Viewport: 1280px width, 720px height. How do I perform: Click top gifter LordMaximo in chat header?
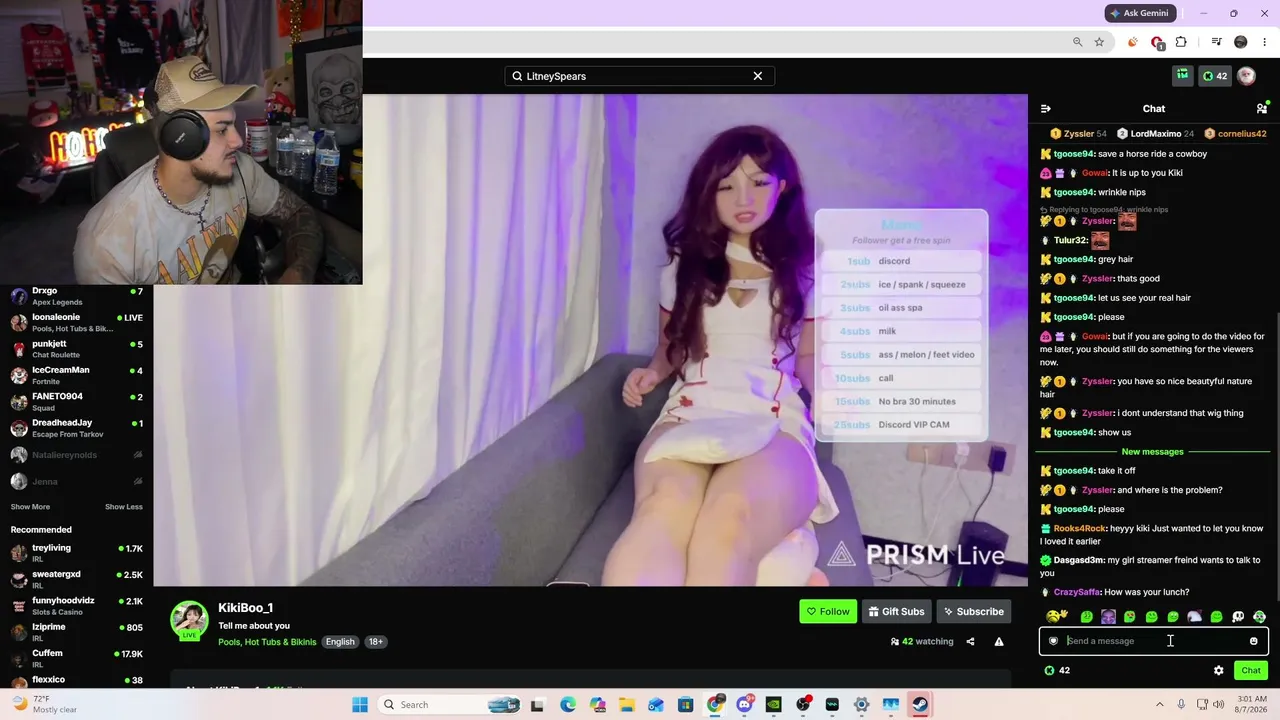pyautogui.click(x=1156, y=134)
